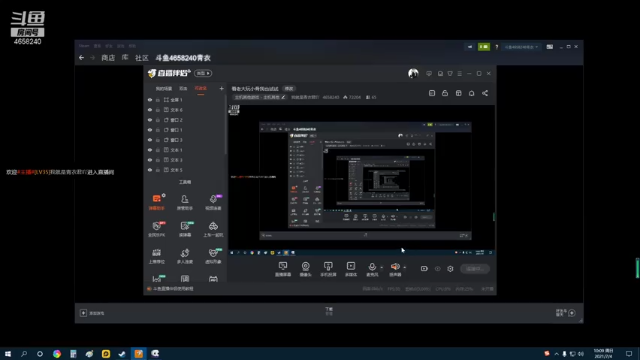
Task: Hide the 窗口2 source
Action: [x=150, y=120]
